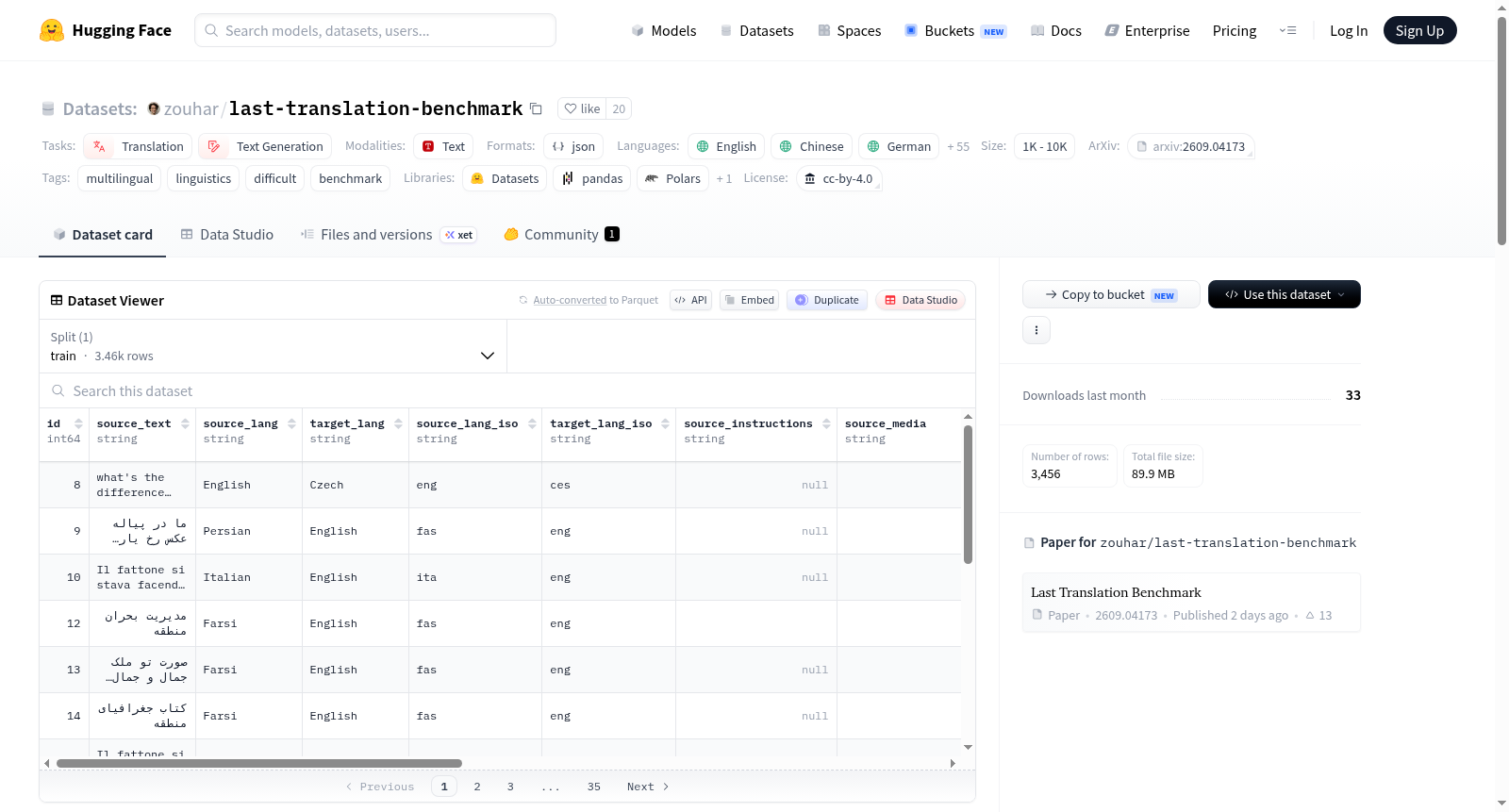Click the table's horizontal scrollbar thumb
This screenshot has height=812, width=1509.
(259, 763)
